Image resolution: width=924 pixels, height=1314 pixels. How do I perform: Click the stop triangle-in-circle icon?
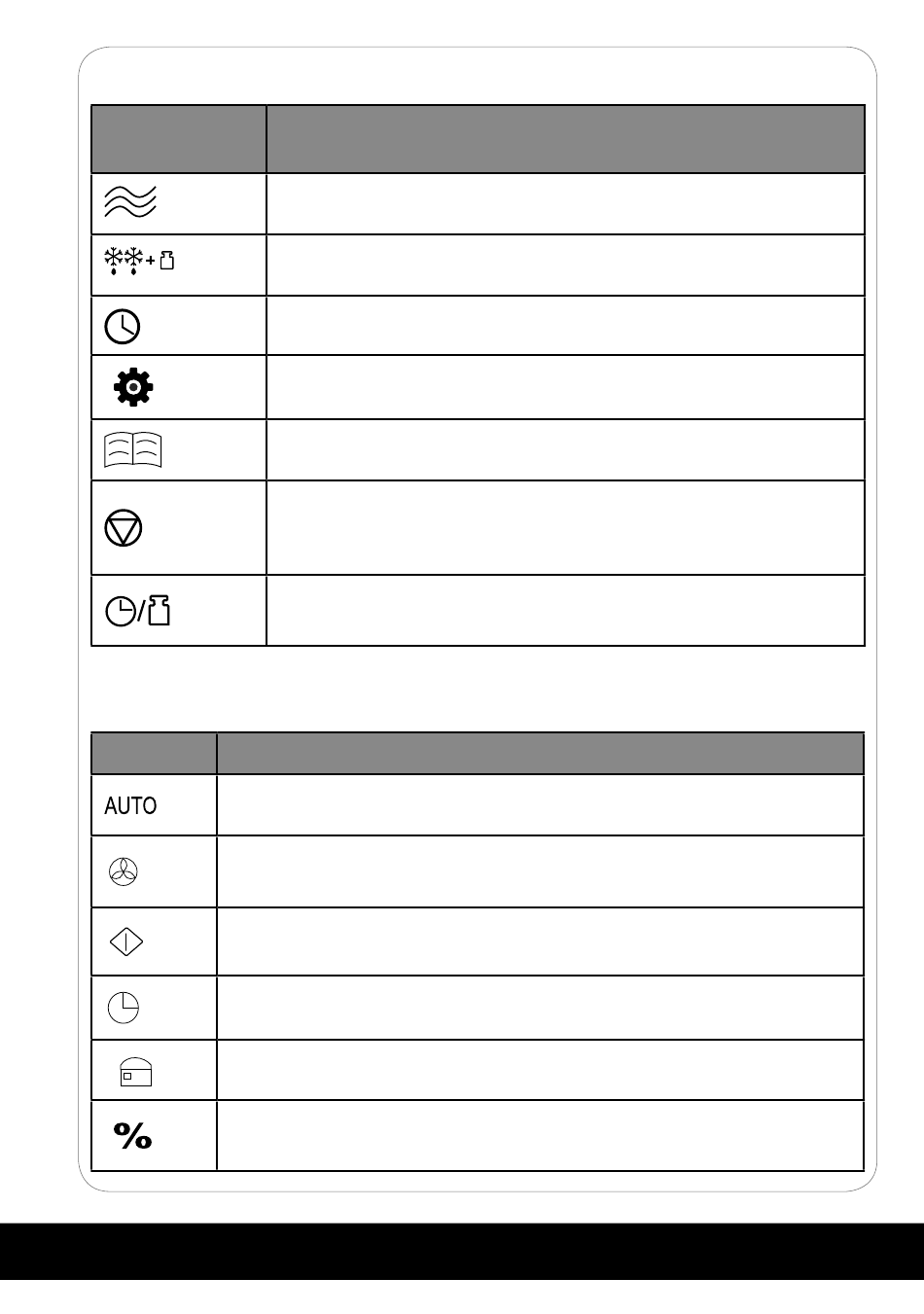tap(124, 529)
